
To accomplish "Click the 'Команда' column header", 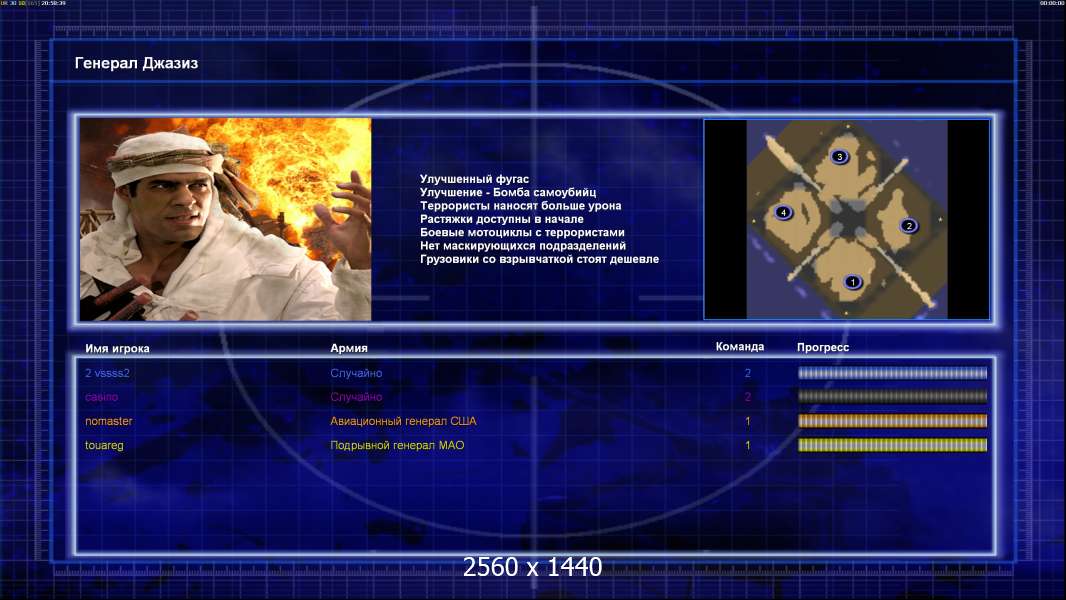I will click(x=740, y=347).
